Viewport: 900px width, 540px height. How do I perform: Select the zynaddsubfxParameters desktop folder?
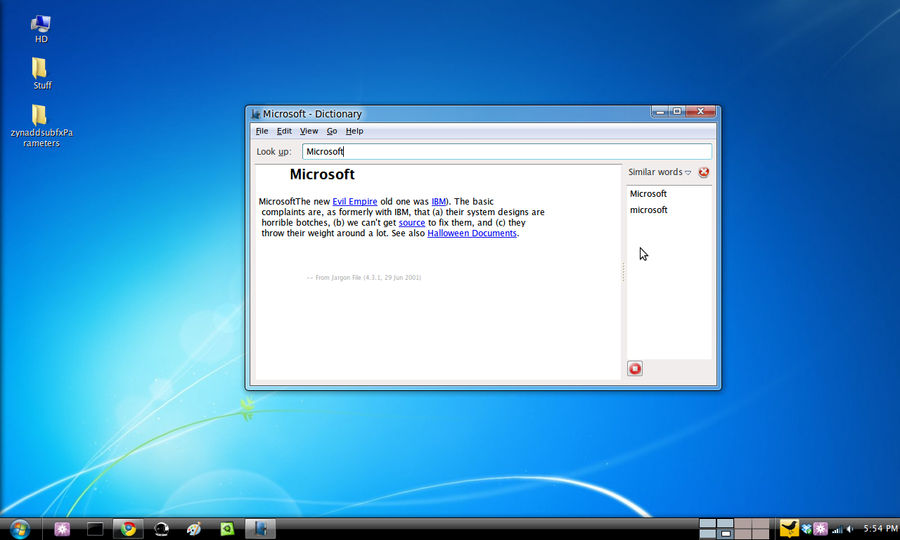[41, 126]
